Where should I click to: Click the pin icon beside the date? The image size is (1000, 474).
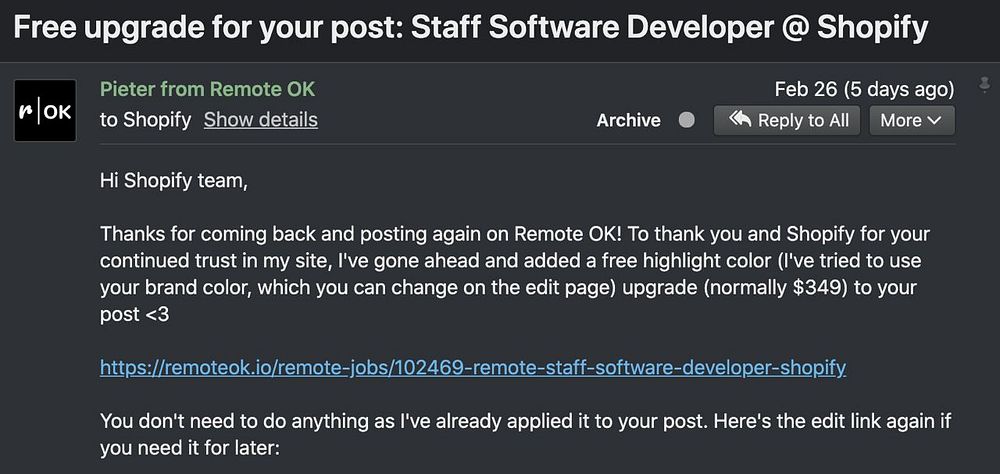click(983, 88)
